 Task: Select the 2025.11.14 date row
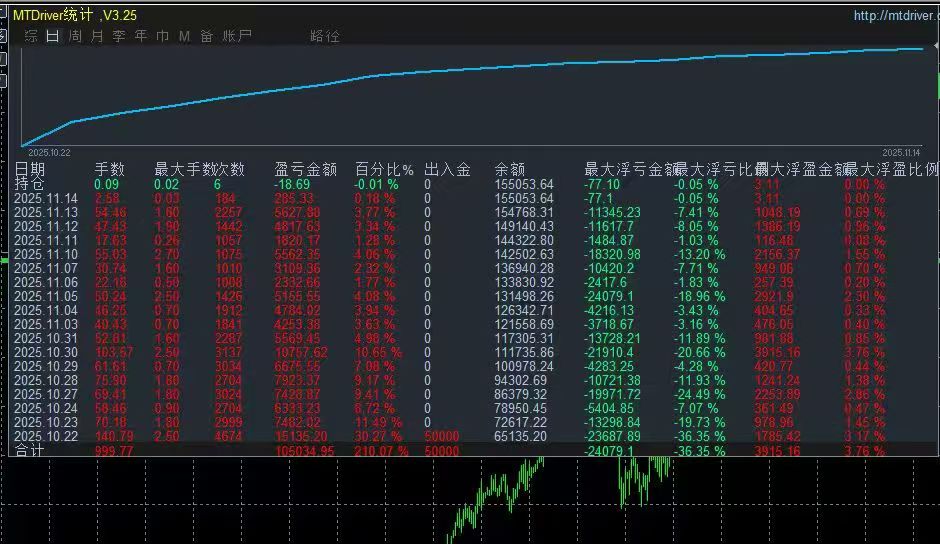click(46, 198)
